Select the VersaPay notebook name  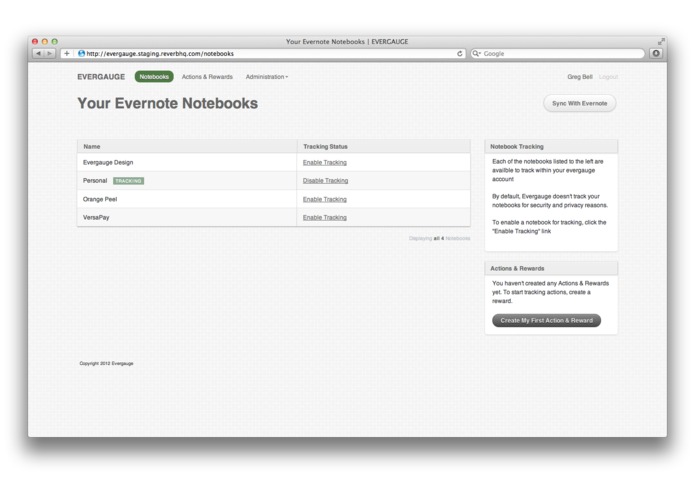click(96, 218)
